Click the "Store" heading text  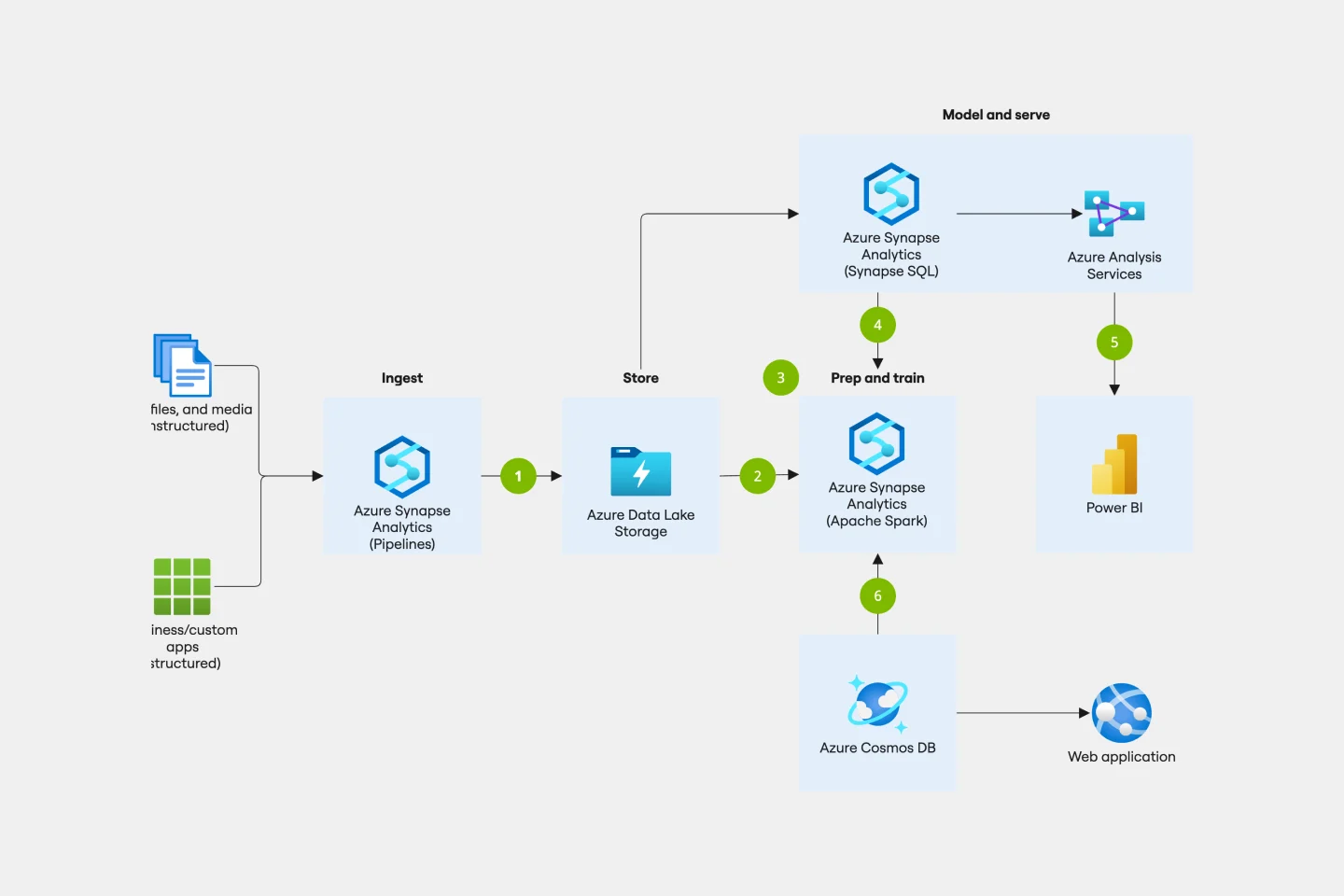[x=640, y=378]
